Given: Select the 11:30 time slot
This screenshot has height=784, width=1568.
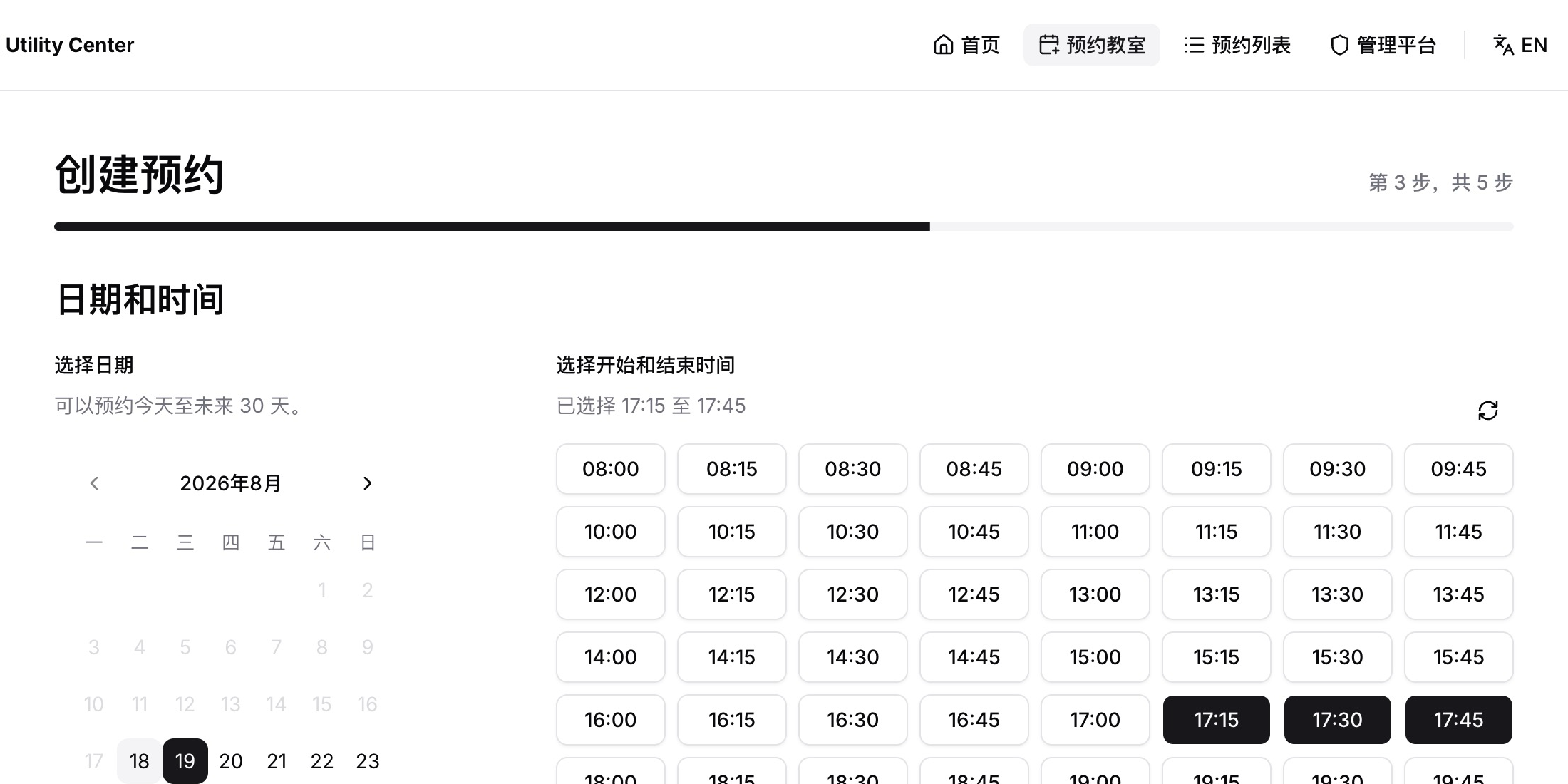Looking at the screenshot, I should (1338, 532).
